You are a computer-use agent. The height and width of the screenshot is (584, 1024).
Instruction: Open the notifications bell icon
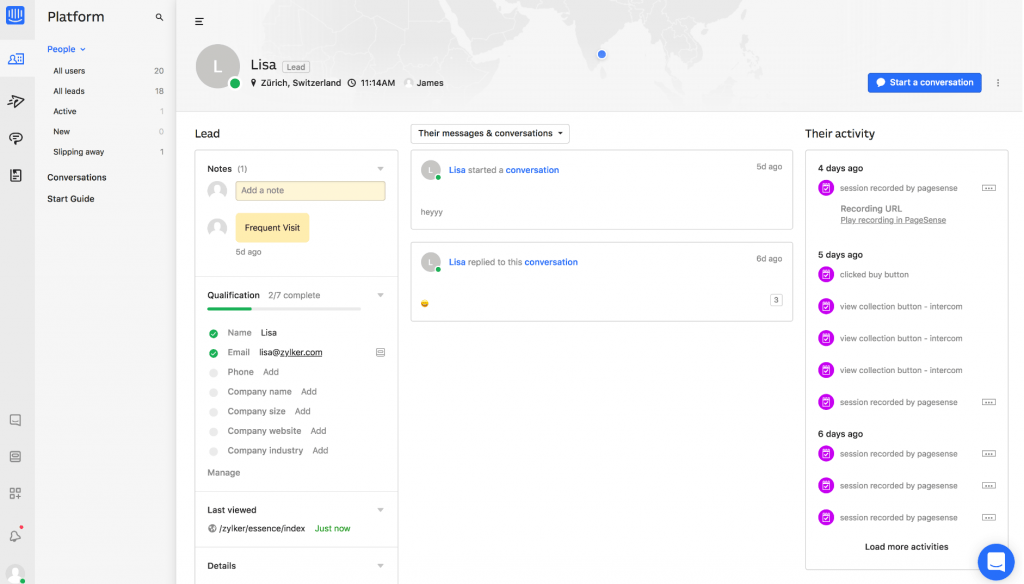pyautogui.click(x=16, y=535)
